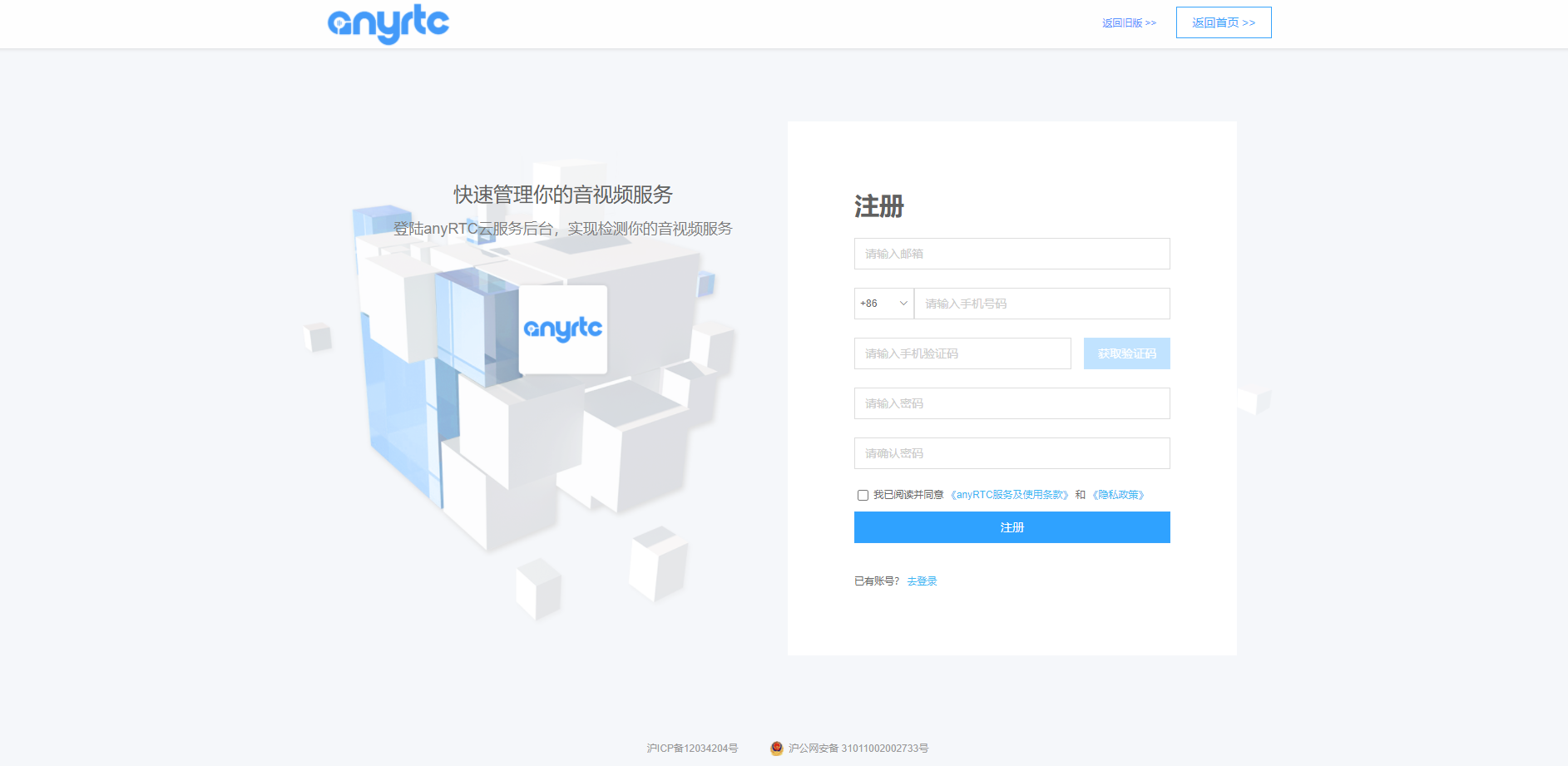Submit the form with the blue 注册 button
Image resolution: width=1568 pixels, height=766 pixels.
tap(1012, 527)
